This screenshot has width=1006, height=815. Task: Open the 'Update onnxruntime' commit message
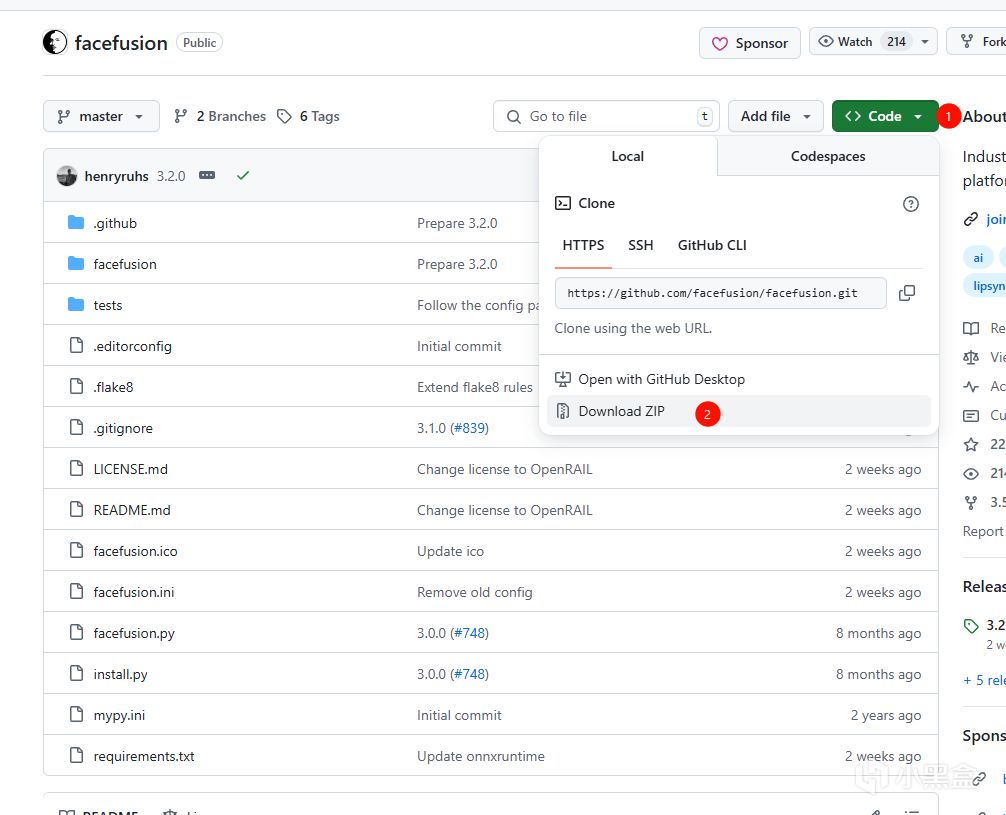(x=481, y=757)
